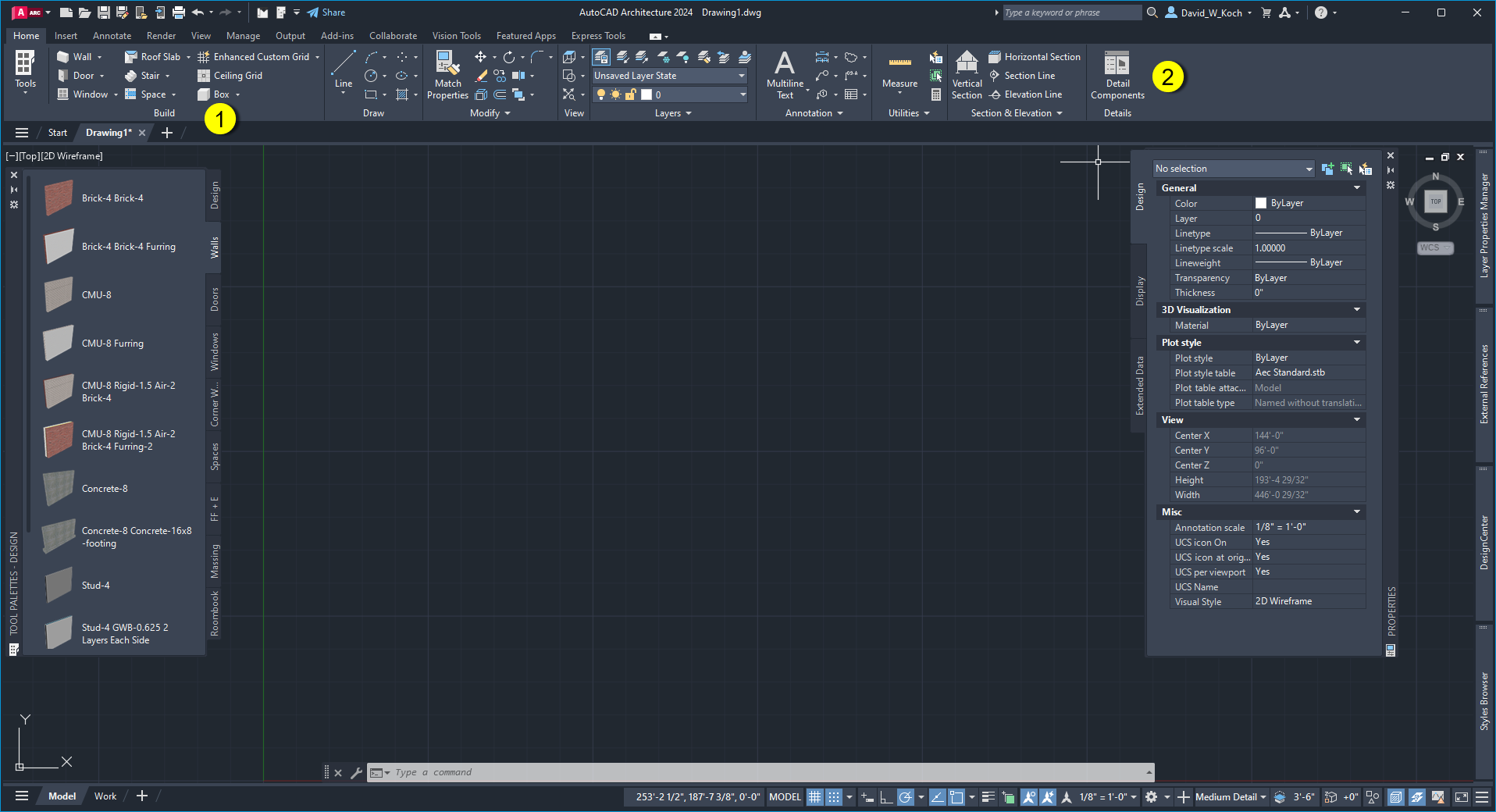Image resolution: width=1496 pixels, height=812 pixels.
Task: Select the Erase tool in Modify panel
Action: pyautogui.click(x=481, y=76)
